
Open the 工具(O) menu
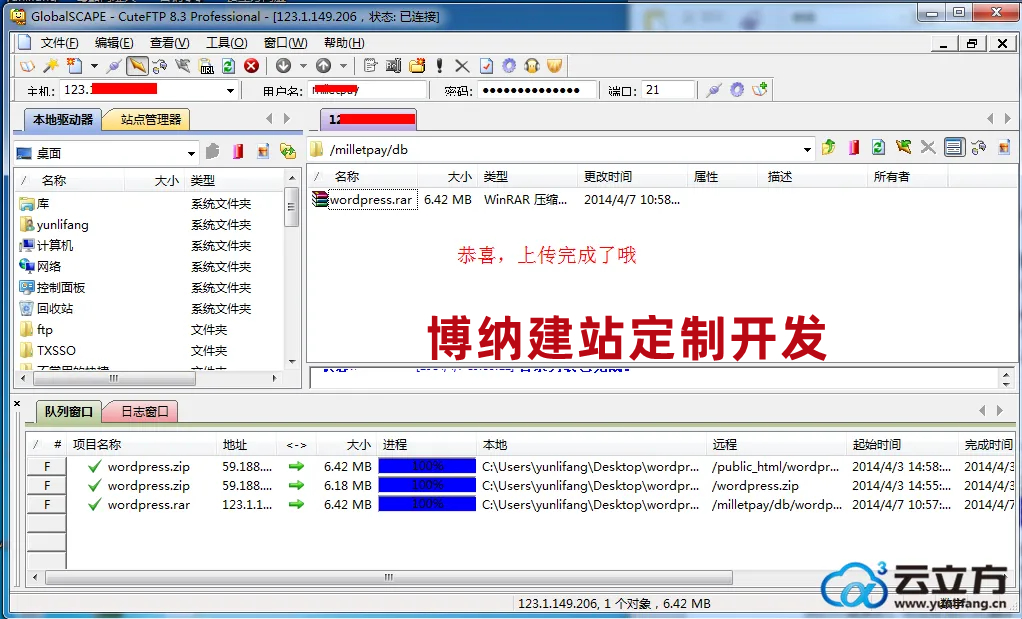tap(226, 43)
